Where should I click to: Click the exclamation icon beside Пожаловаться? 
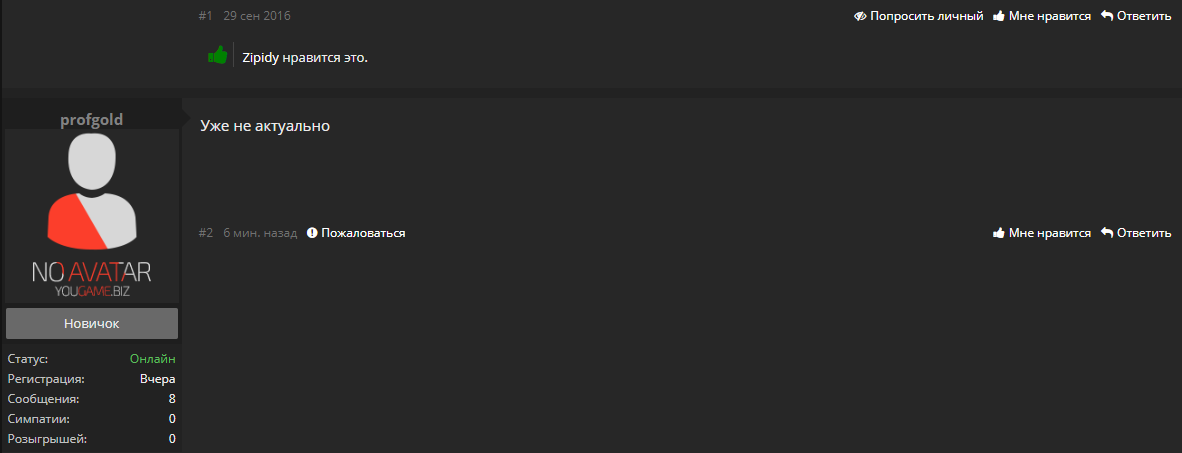(312, 233)
